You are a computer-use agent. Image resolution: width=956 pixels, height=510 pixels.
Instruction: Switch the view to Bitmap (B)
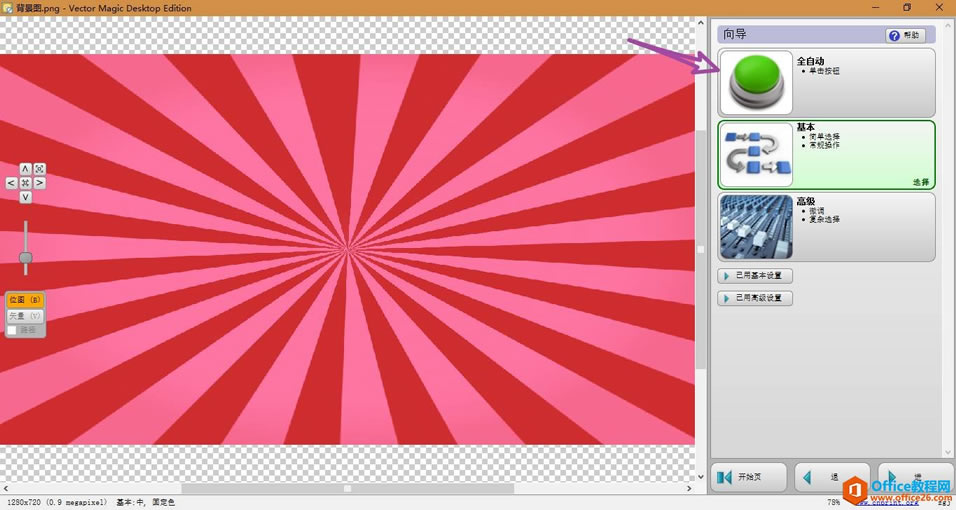(x=25, y=300)
